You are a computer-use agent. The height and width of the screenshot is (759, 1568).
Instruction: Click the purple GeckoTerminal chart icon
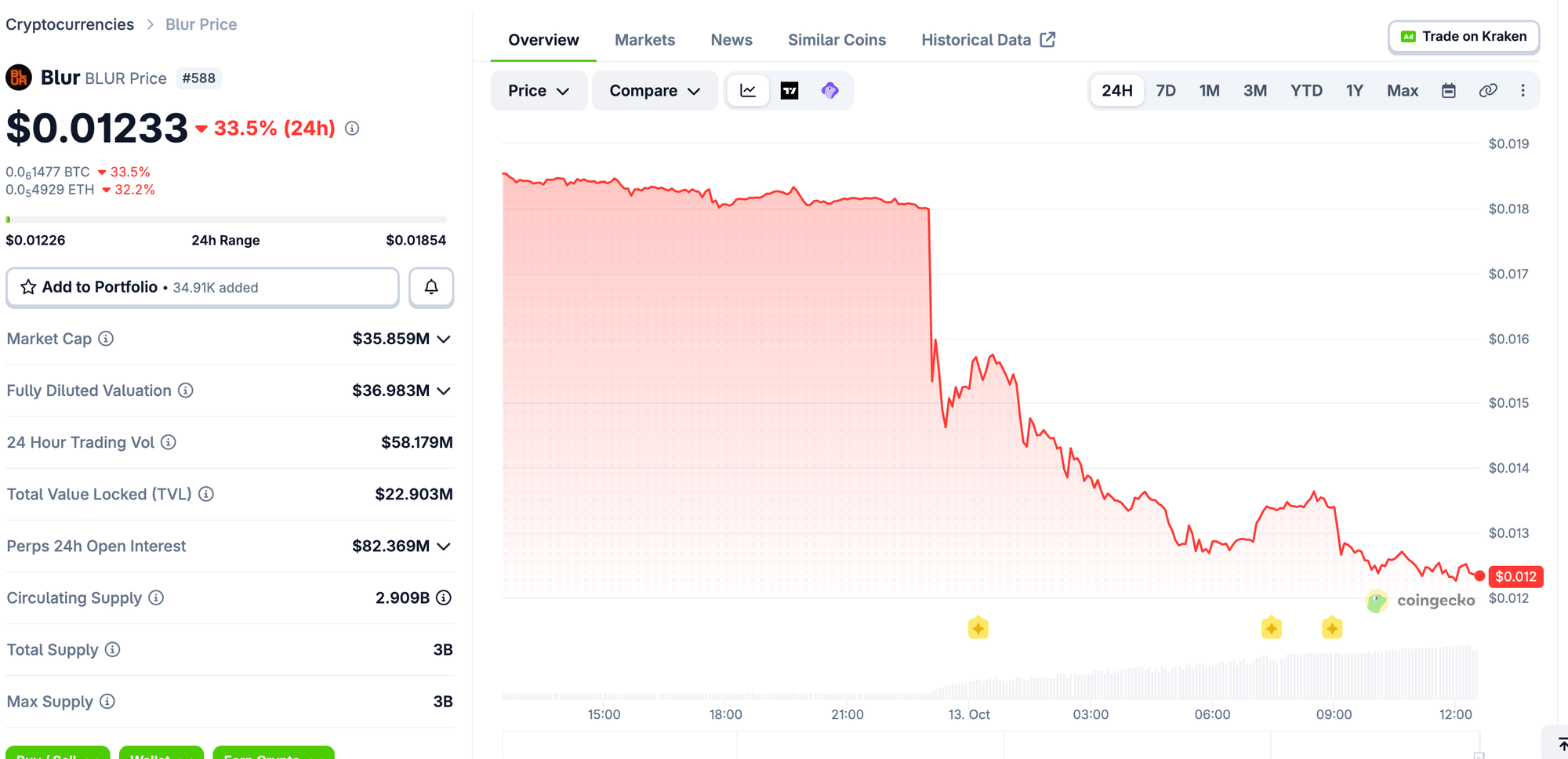tap(830, 91)
